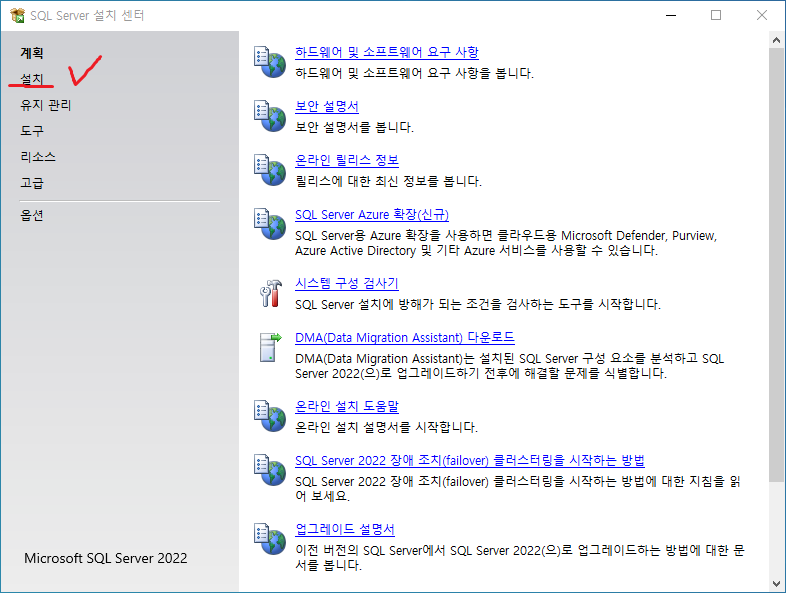Viewport: 786px width, 593px height.
Task: Close the SQL Server 설치 센터 window
Action: 762,16
